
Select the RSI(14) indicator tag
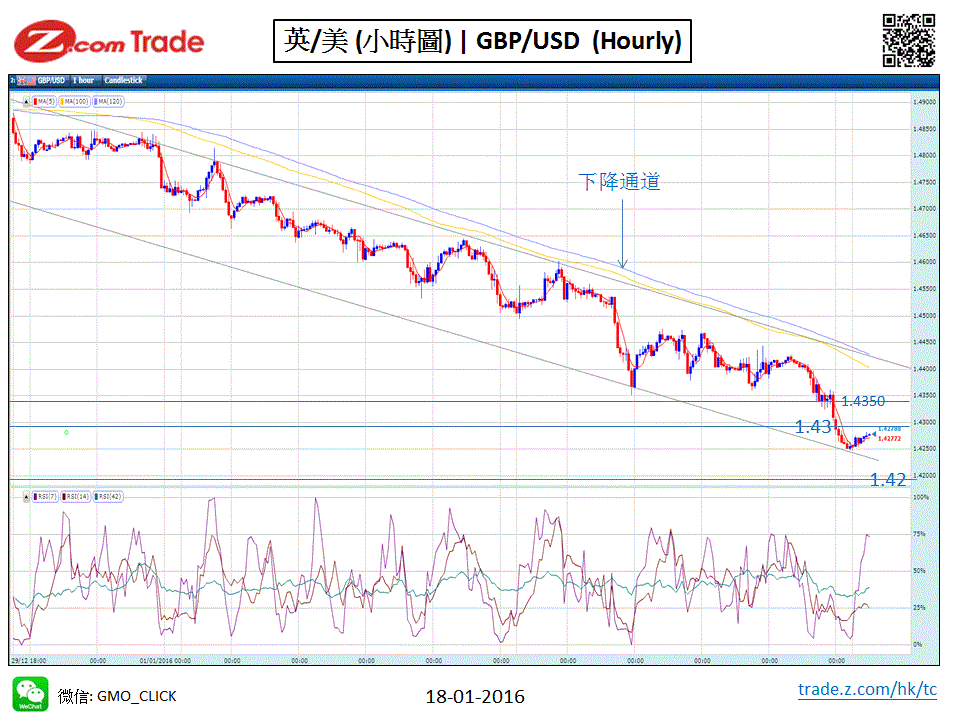(x=76, y=497)
